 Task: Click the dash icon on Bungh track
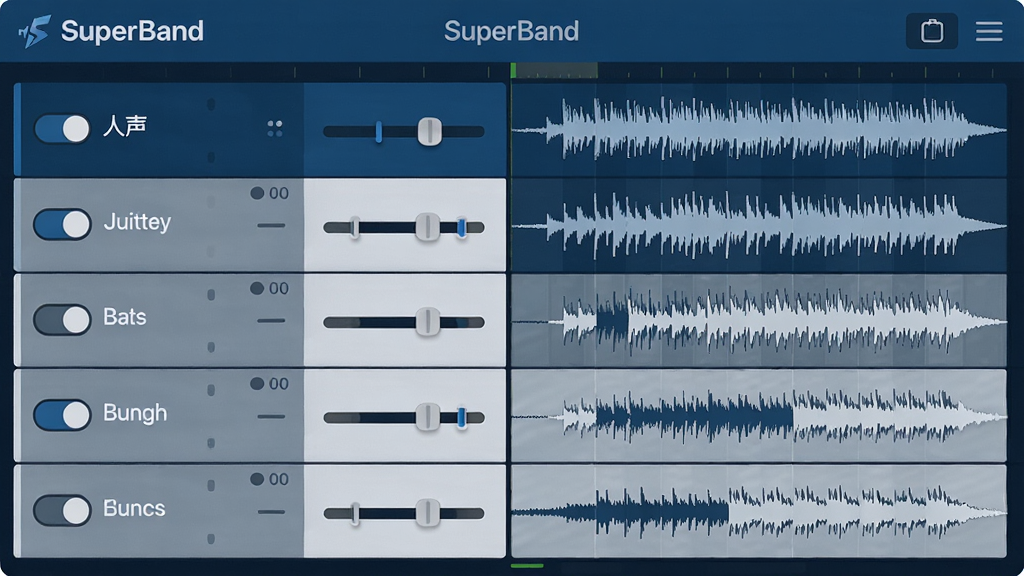click(271, 416)
